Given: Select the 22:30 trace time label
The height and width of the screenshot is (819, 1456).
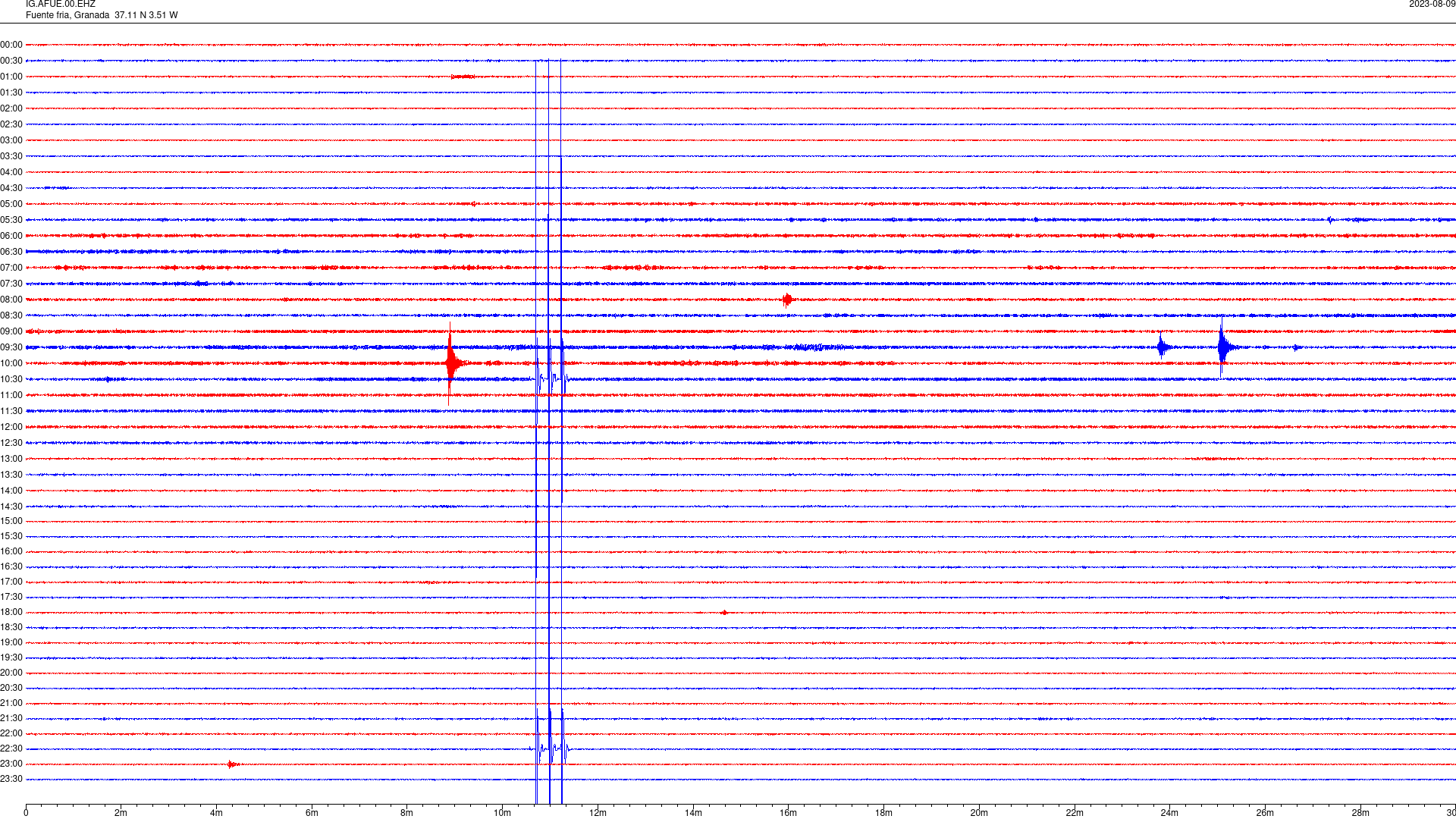Looking at the screenshot, I should pyautogui.click(x=11, y=748).
